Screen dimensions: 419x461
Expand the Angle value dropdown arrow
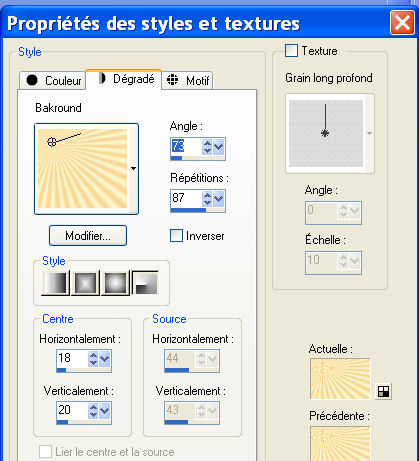point(219,147)
